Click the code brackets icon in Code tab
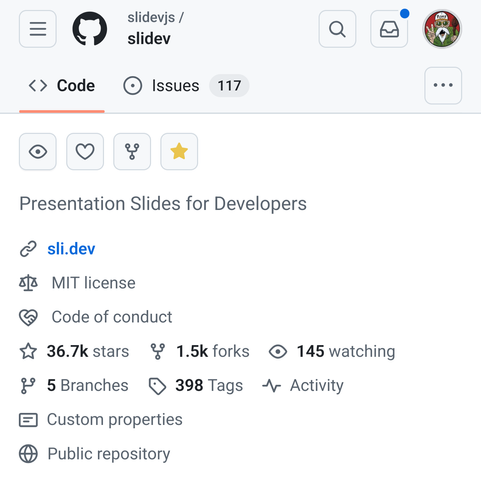Viewport: 481px width, 479px height. 38,86
